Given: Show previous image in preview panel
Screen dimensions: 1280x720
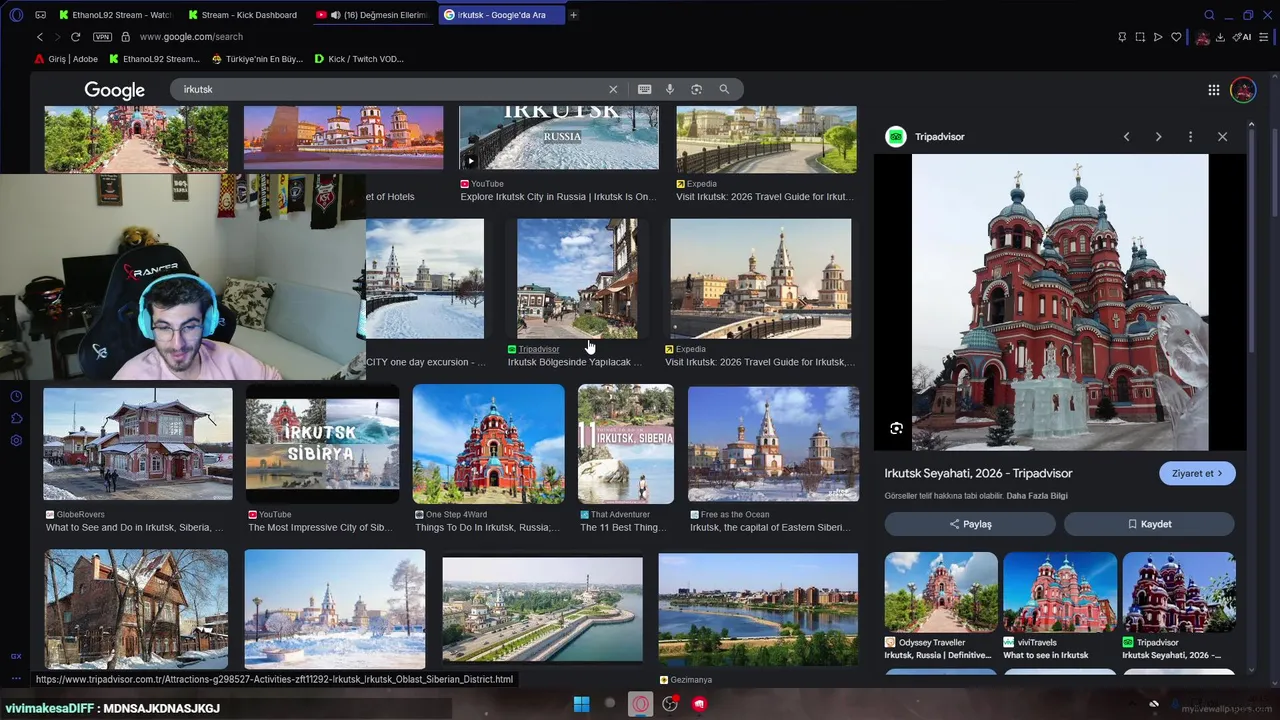Looking at the screenshot, I should click(x=1126, y=137).
